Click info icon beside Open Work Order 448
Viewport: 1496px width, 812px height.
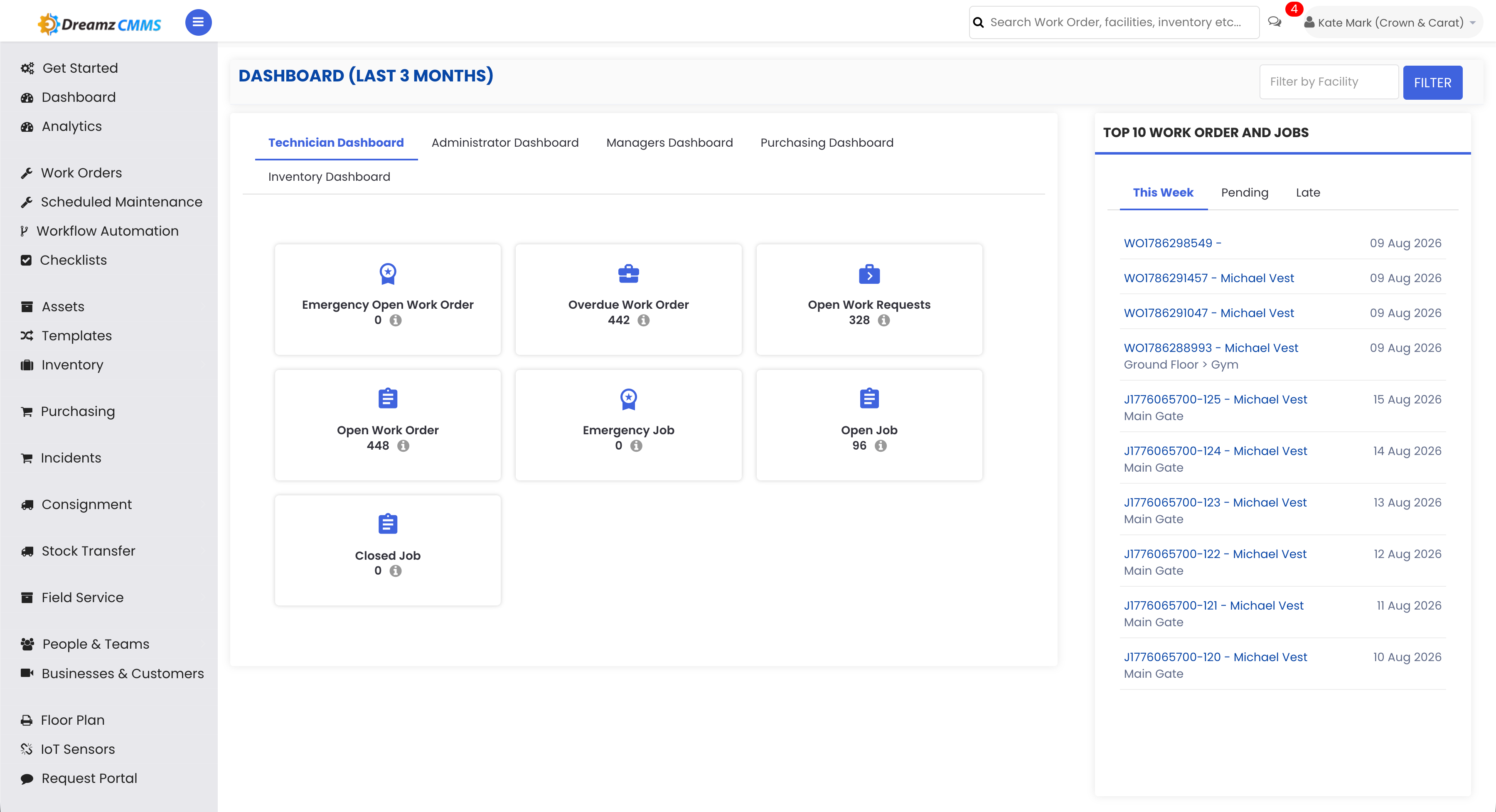click(x=403, y=446)
